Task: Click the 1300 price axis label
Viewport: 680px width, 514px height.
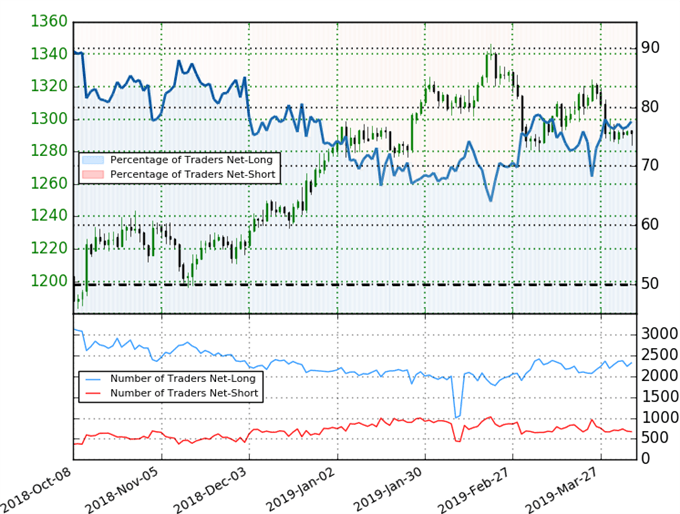Action: [49, 119]
